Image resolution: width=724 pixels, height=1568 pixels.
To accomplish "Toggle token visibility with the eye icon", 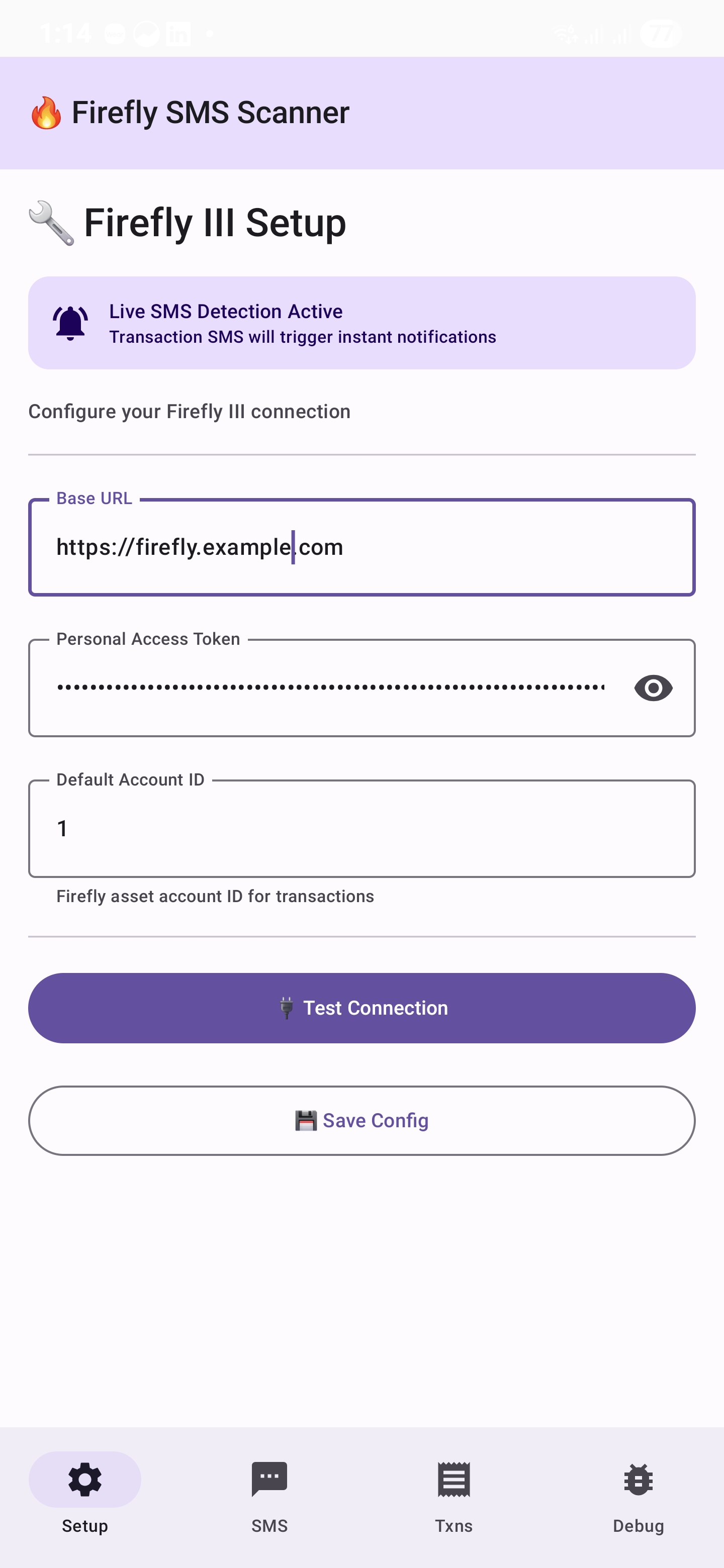I will [653, 688].
